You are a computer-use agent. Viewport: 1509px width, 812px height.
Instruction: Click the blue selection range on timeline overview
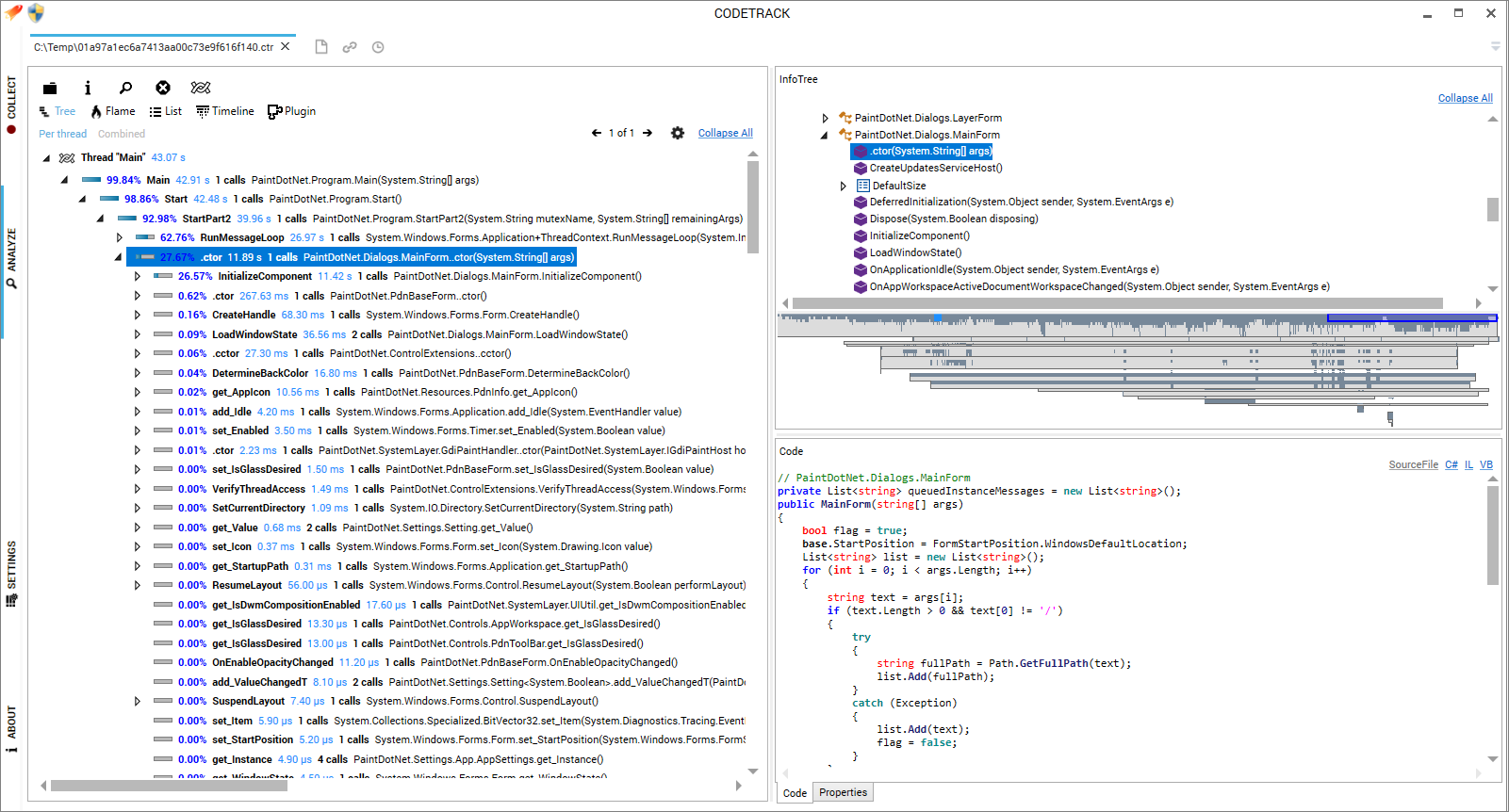(1412, 318)
